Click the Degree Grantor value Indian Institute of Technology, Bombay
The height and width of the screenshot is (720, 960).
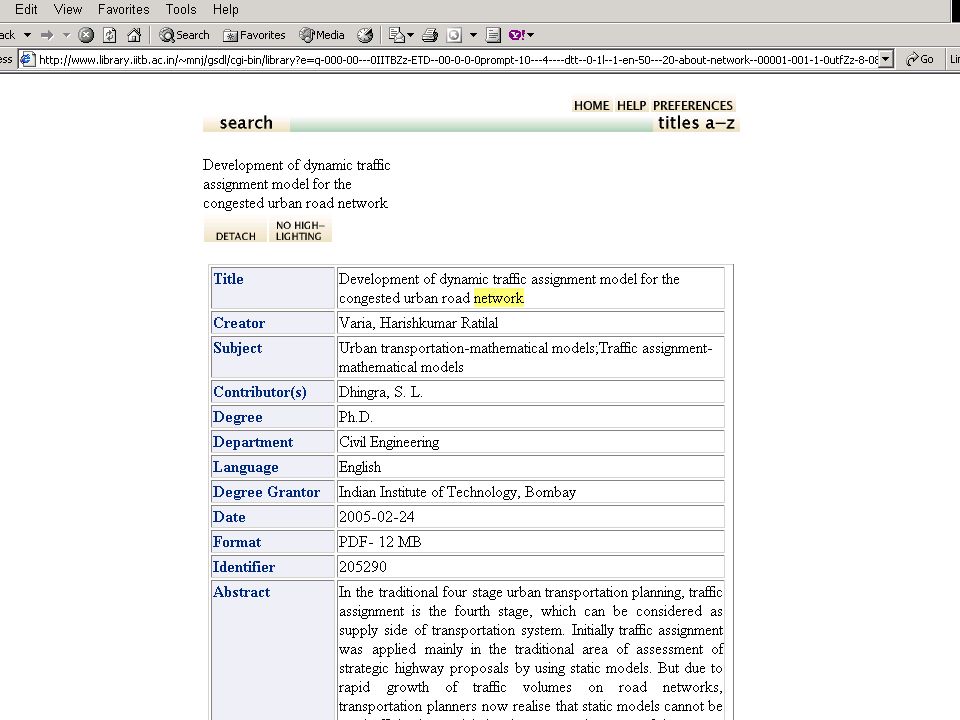[457, 492]
